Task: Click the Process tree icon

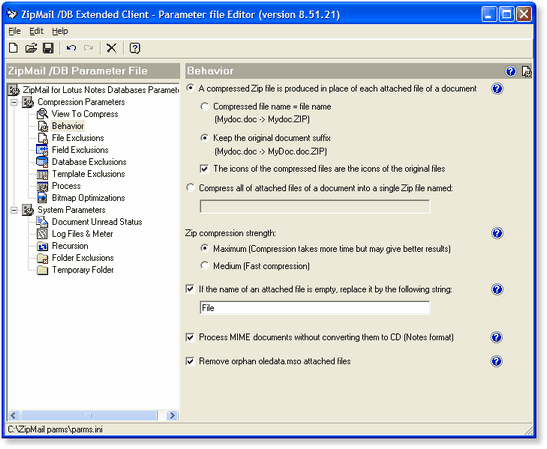Action: 42,186
